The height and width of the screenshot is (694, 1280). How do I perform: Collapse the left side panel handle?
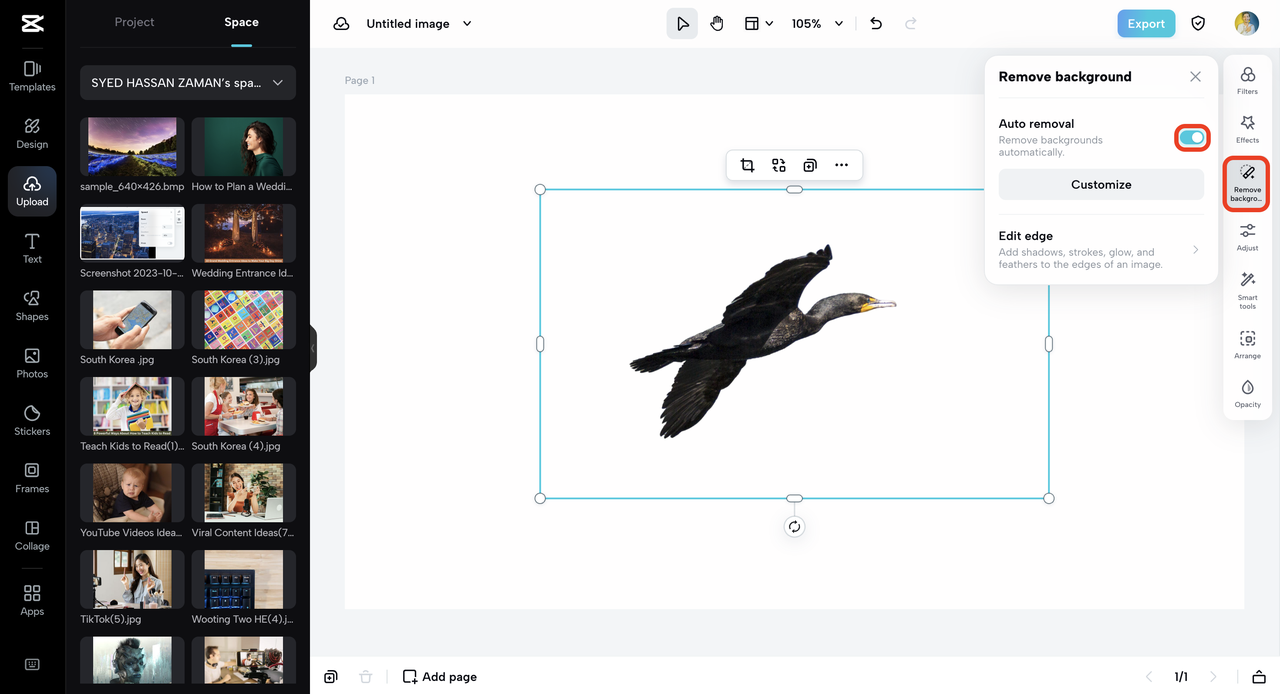(313, 348)
